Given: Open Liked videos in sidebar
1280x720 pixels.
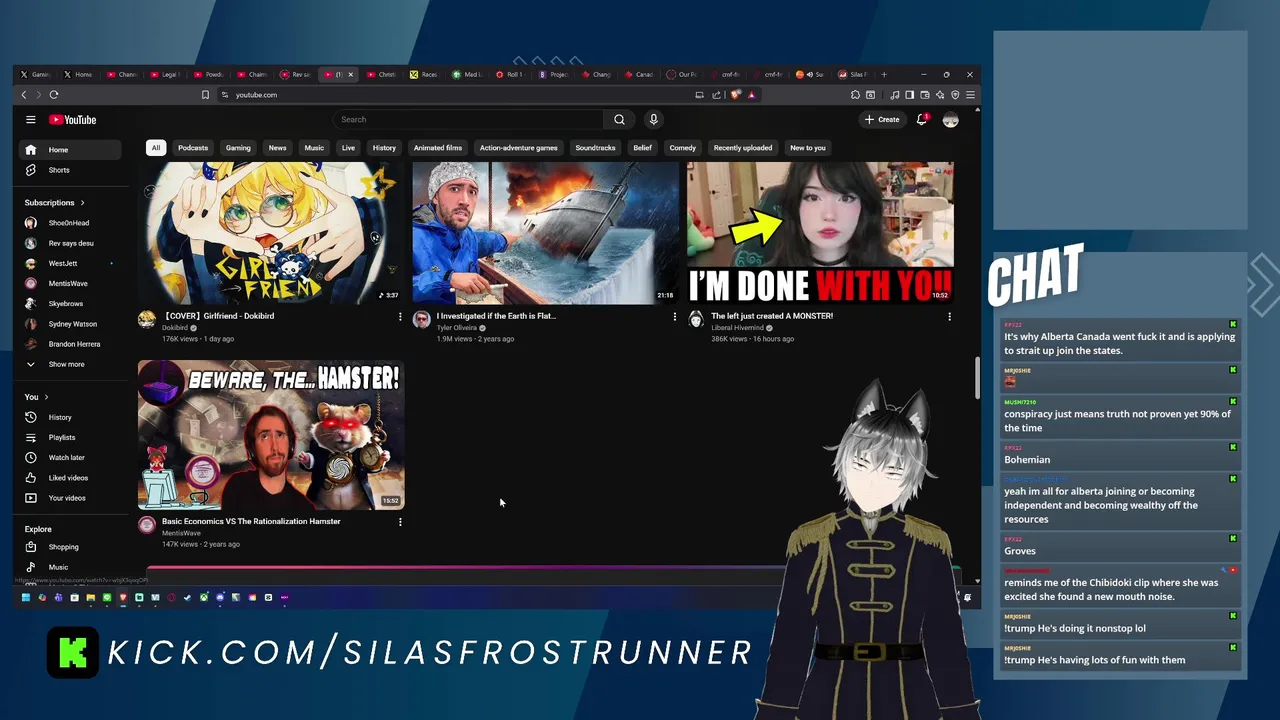Looking at the screenshot, I should (x=70, y=478).
